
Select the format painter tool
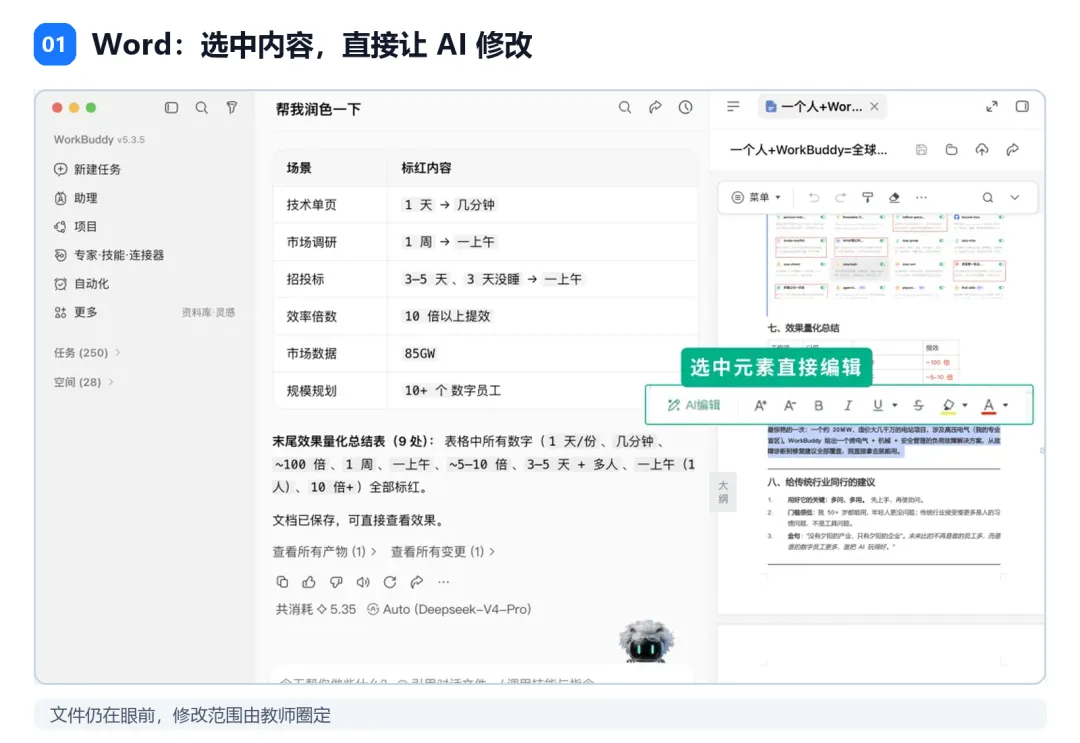coord(868,198)
